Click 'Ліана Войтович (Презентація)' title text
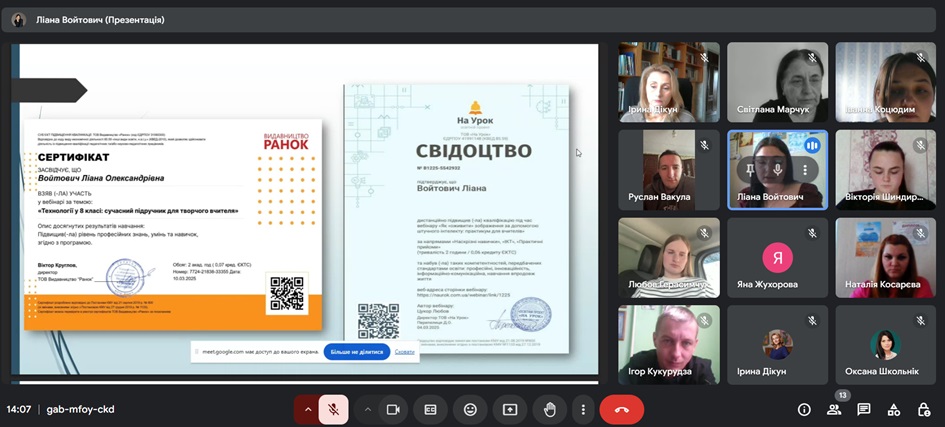This screenshot has width=945, height=427. tap(100, 20)
